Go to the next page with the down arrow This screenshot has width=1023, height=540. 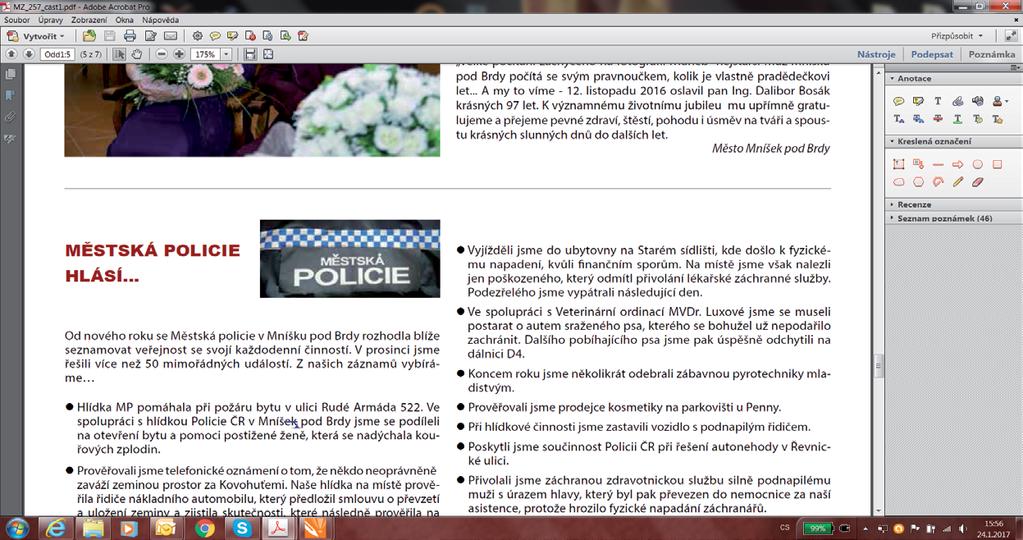click(28, 54)
